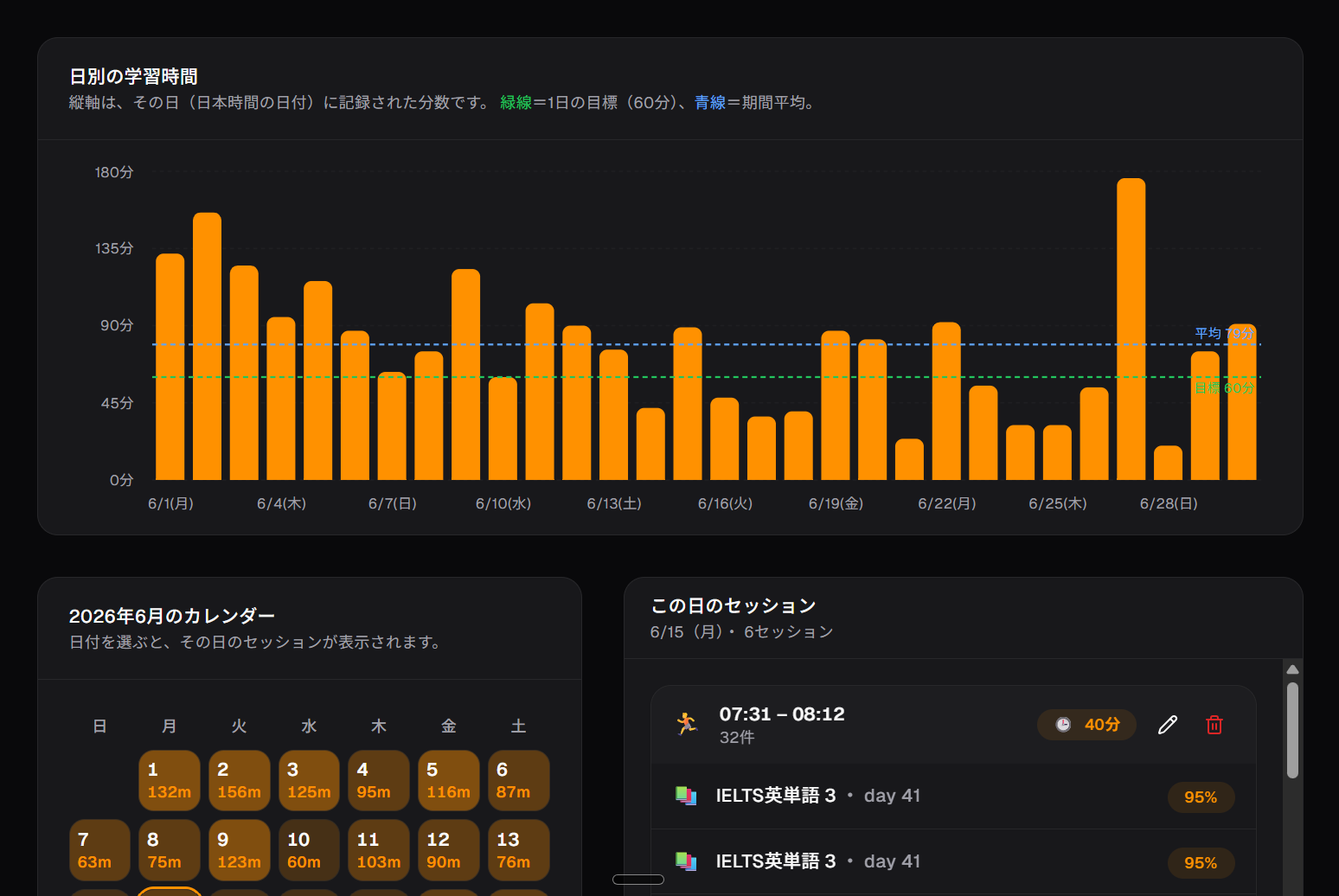Open first IELTS英単語 3 day 41 row
This screenshot has width=1339, height=896.
(953, 797)
